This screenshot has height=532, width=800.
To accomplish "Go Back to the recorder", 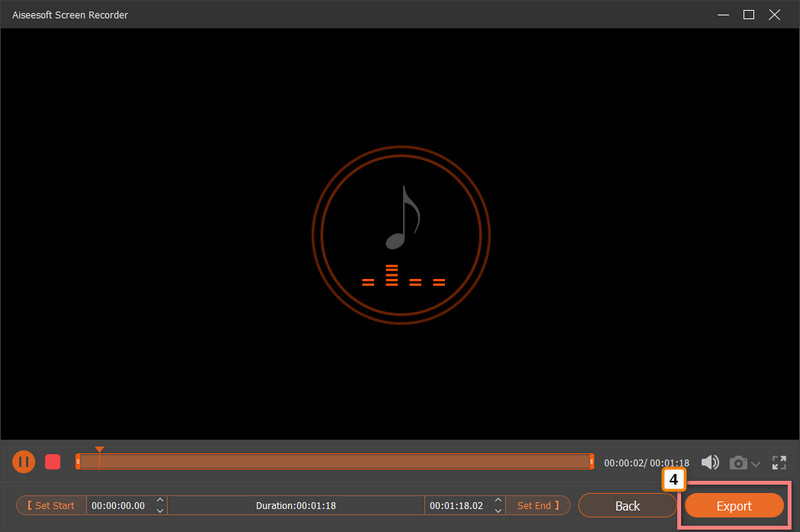I will 627,505.
